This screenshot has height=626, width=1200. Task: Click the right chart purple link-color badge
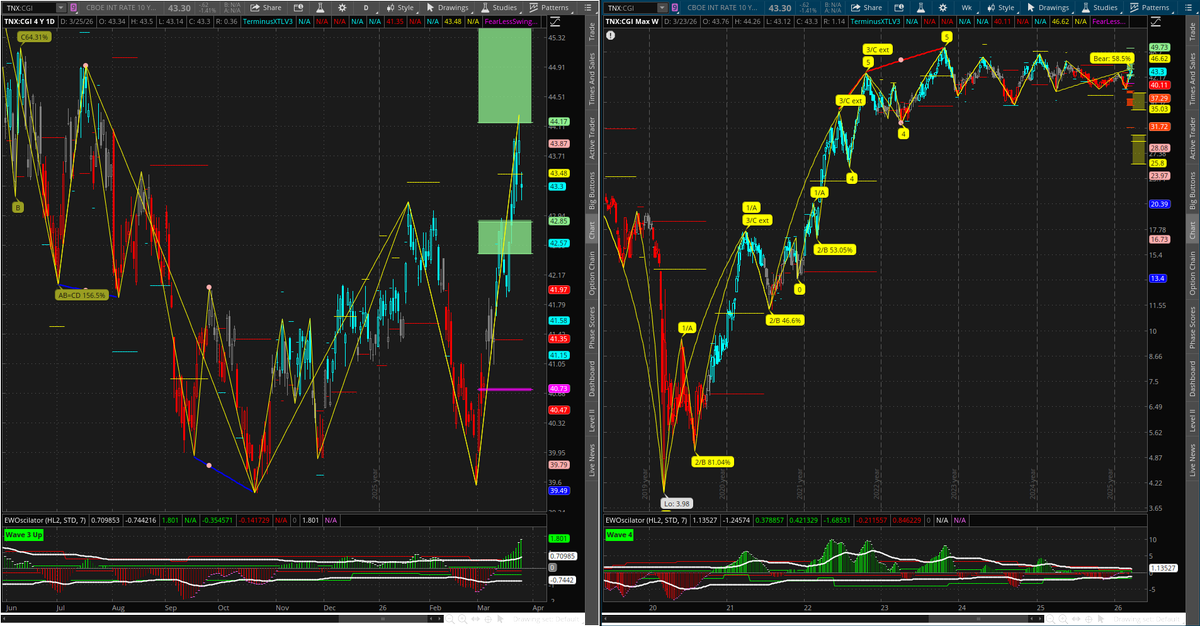click(x=674, y=8)
